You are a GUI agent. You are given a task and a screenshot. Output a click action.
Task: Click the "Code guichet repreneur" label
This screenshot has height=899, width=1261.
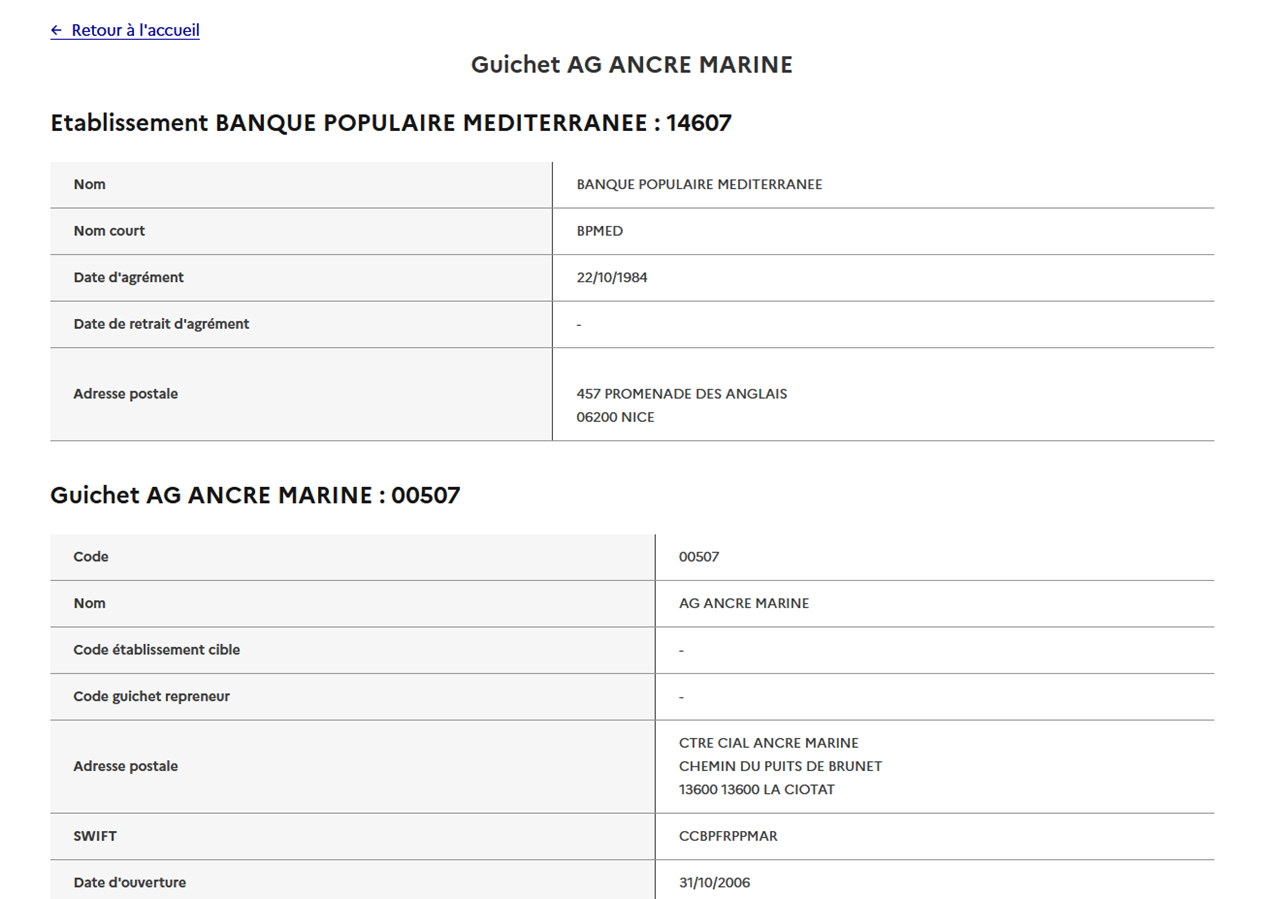click(x=151, y=697)
